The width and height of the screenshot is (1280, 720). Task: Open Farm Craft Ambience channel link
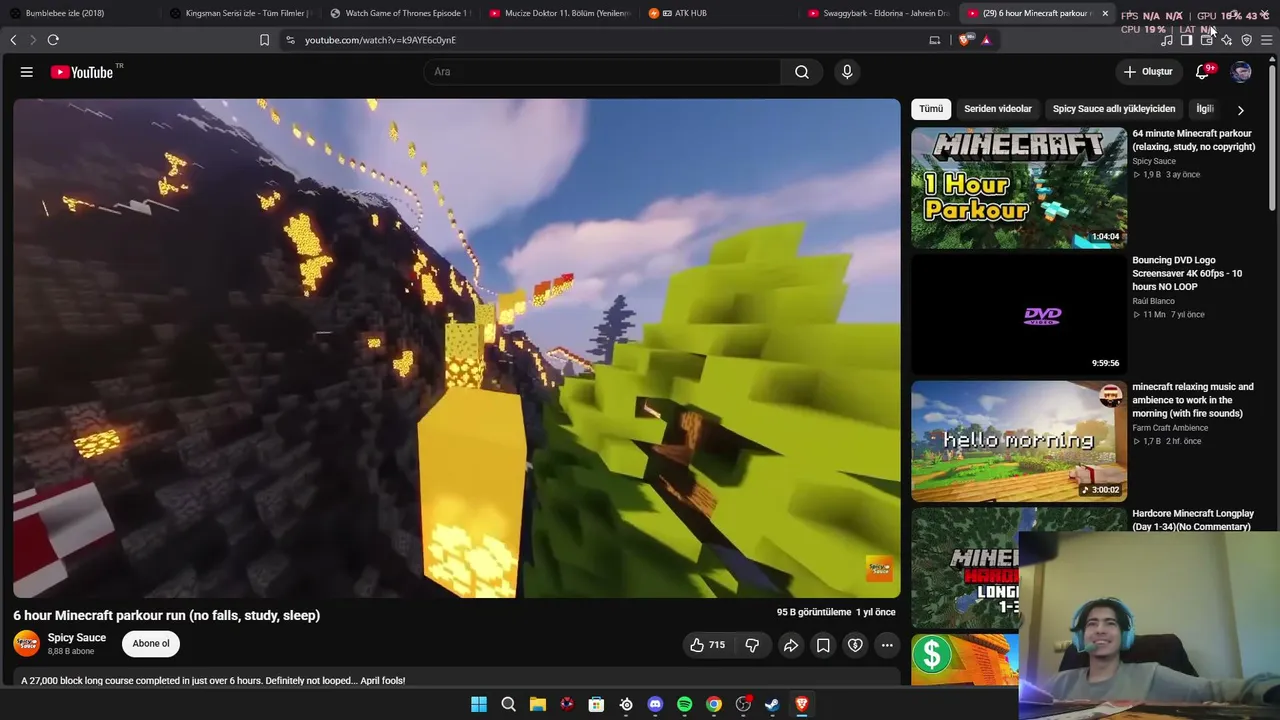point(1170,428)
